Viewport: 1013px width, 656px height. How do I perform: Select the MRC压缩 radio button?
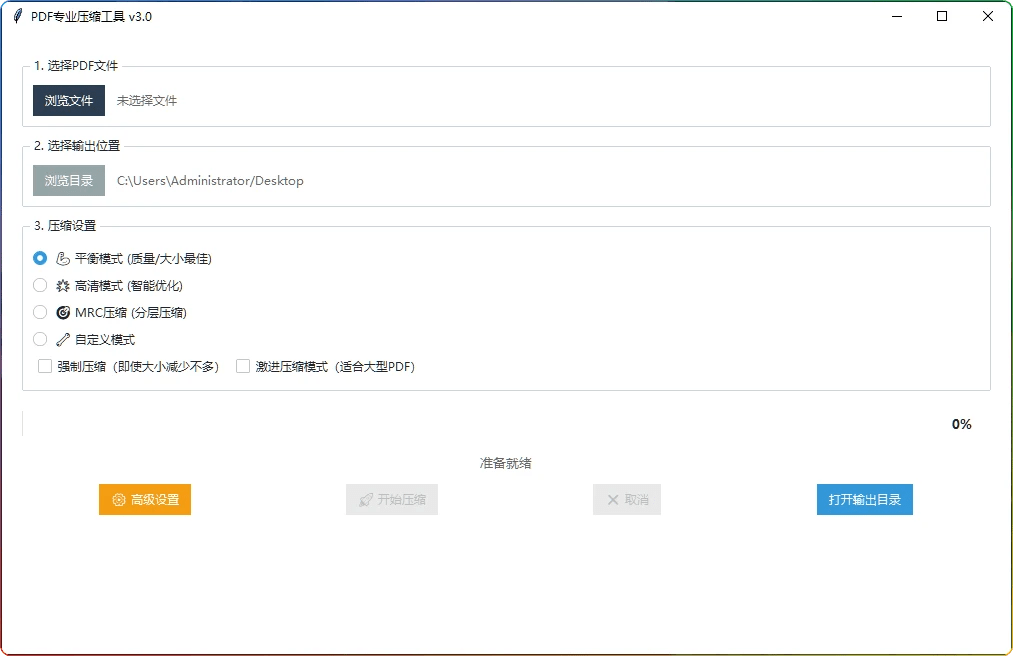[x=40, y=311]
